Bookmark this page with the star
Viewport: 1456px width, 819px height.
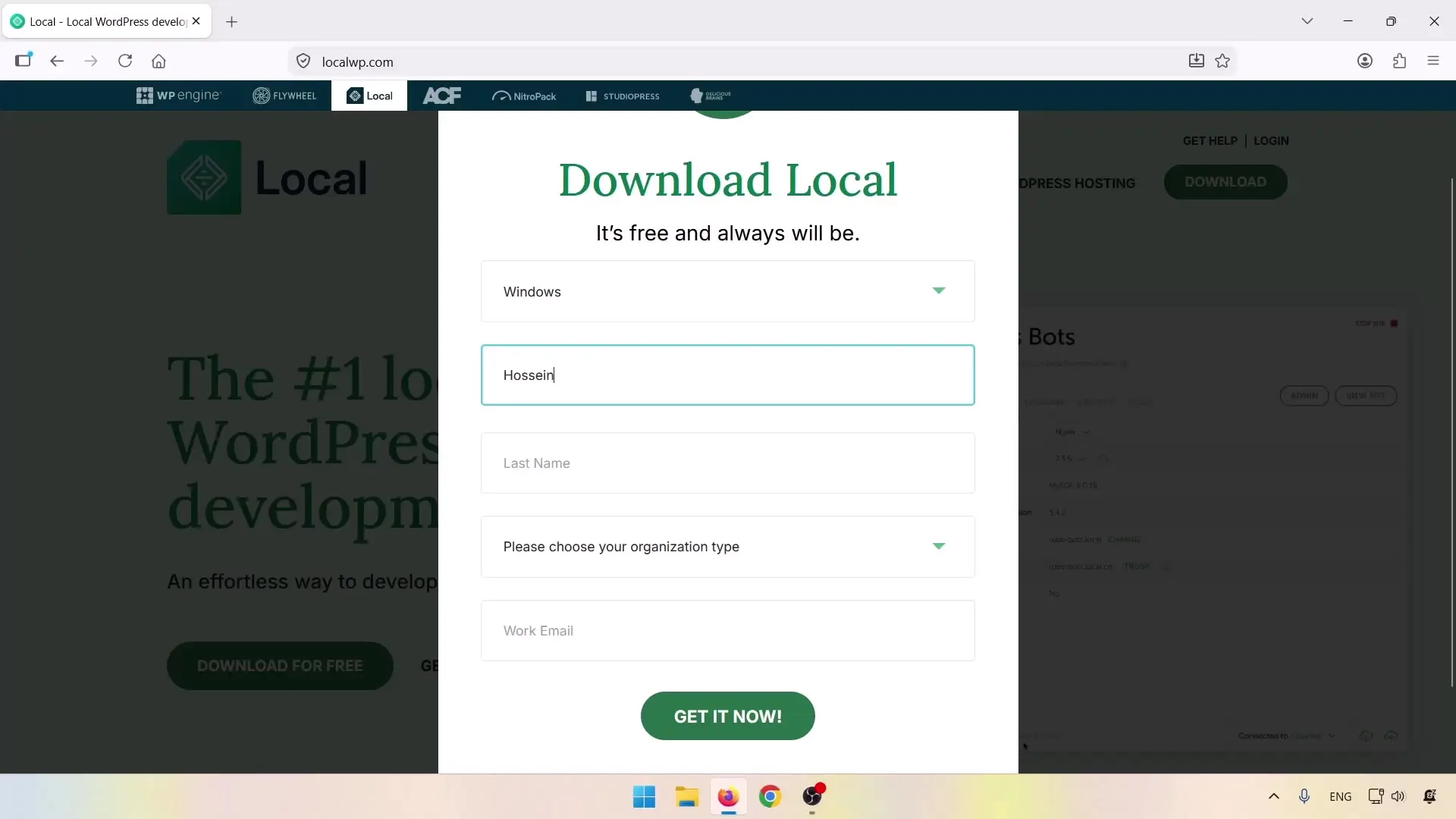[1222, 61]
